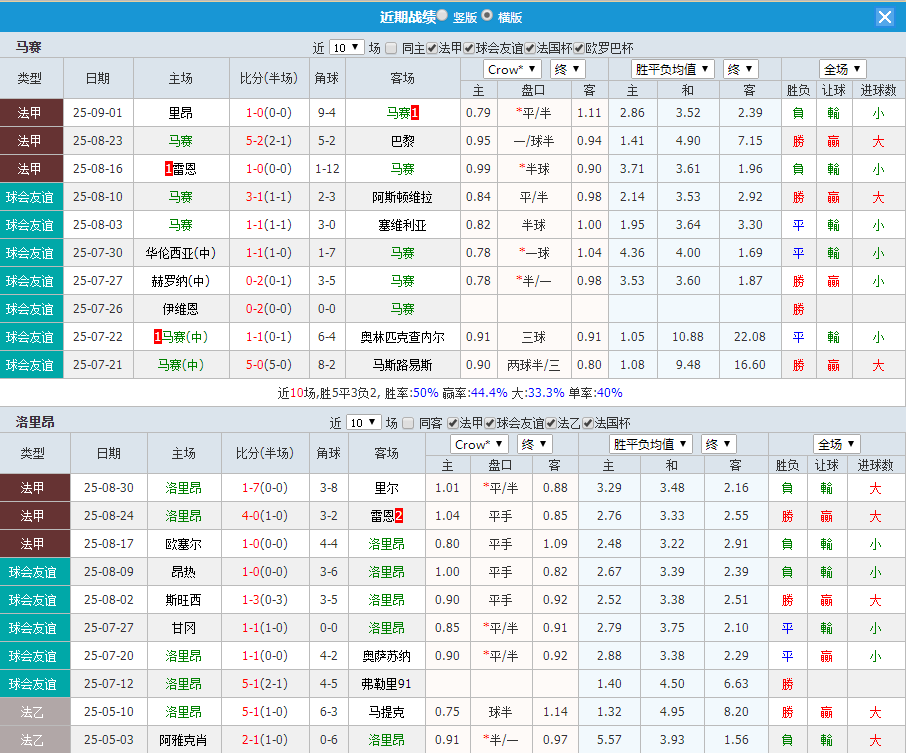Close the 近期战绩 panel with the X
906x753 pixels.
884,16
